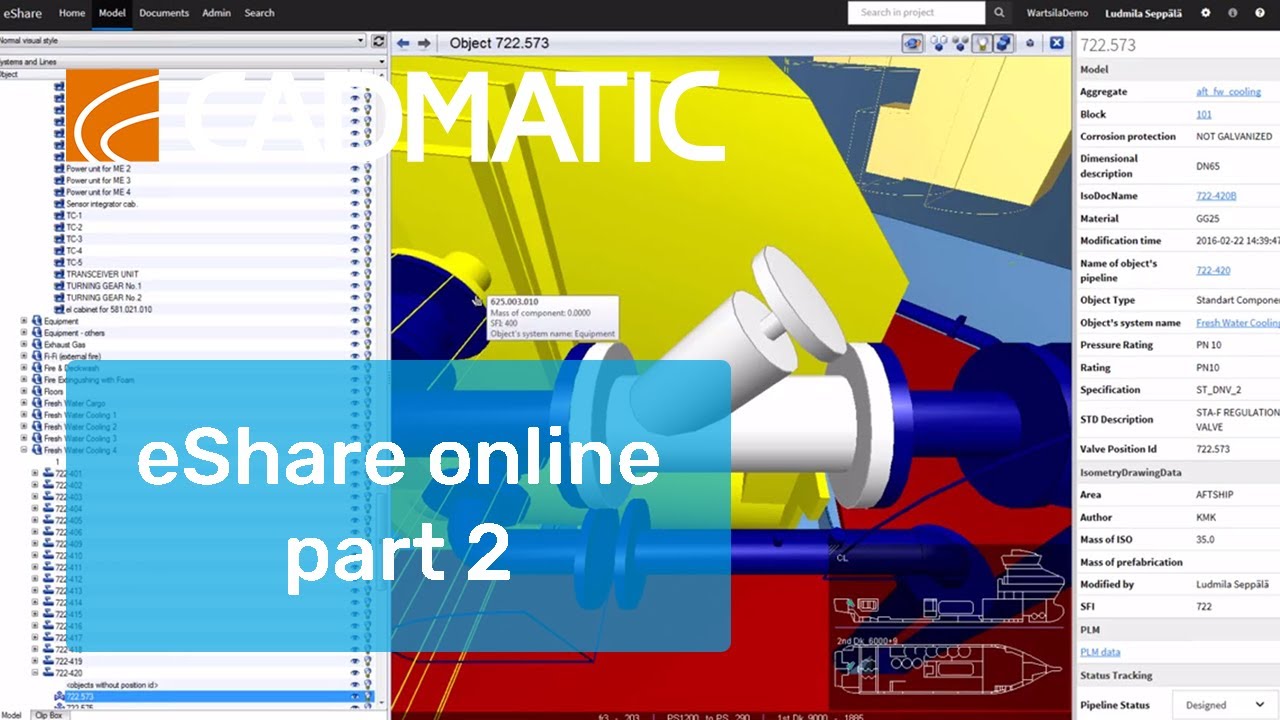The width and height of the screenshot is (1280, 720).
Task: Click the valve icon of 722.573 row
Action: click(60, 697)
